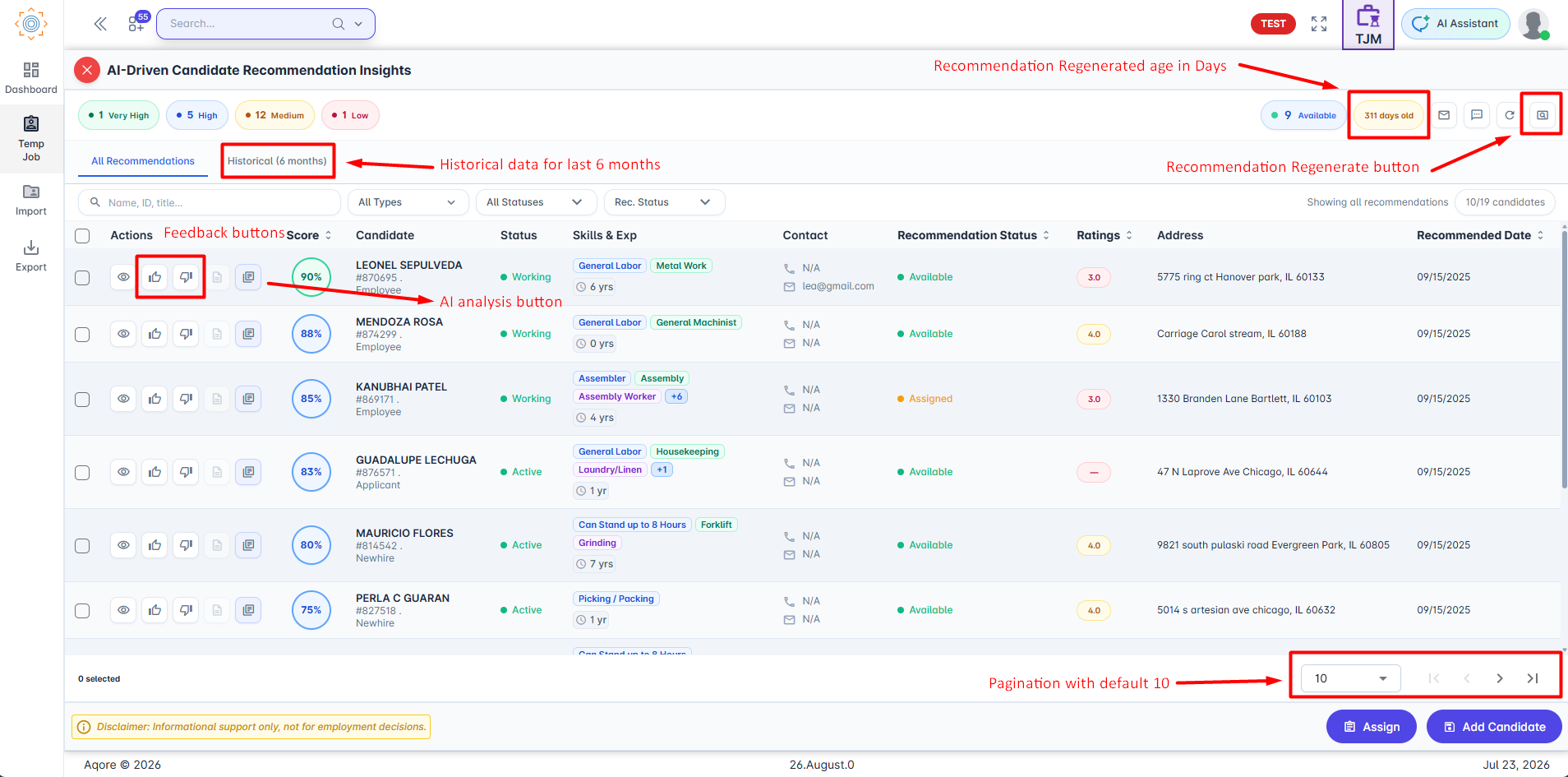Click thumbs down for Mendoza Rosa
This screenshot has width=1568, height=777.
(x=187, y=334)
